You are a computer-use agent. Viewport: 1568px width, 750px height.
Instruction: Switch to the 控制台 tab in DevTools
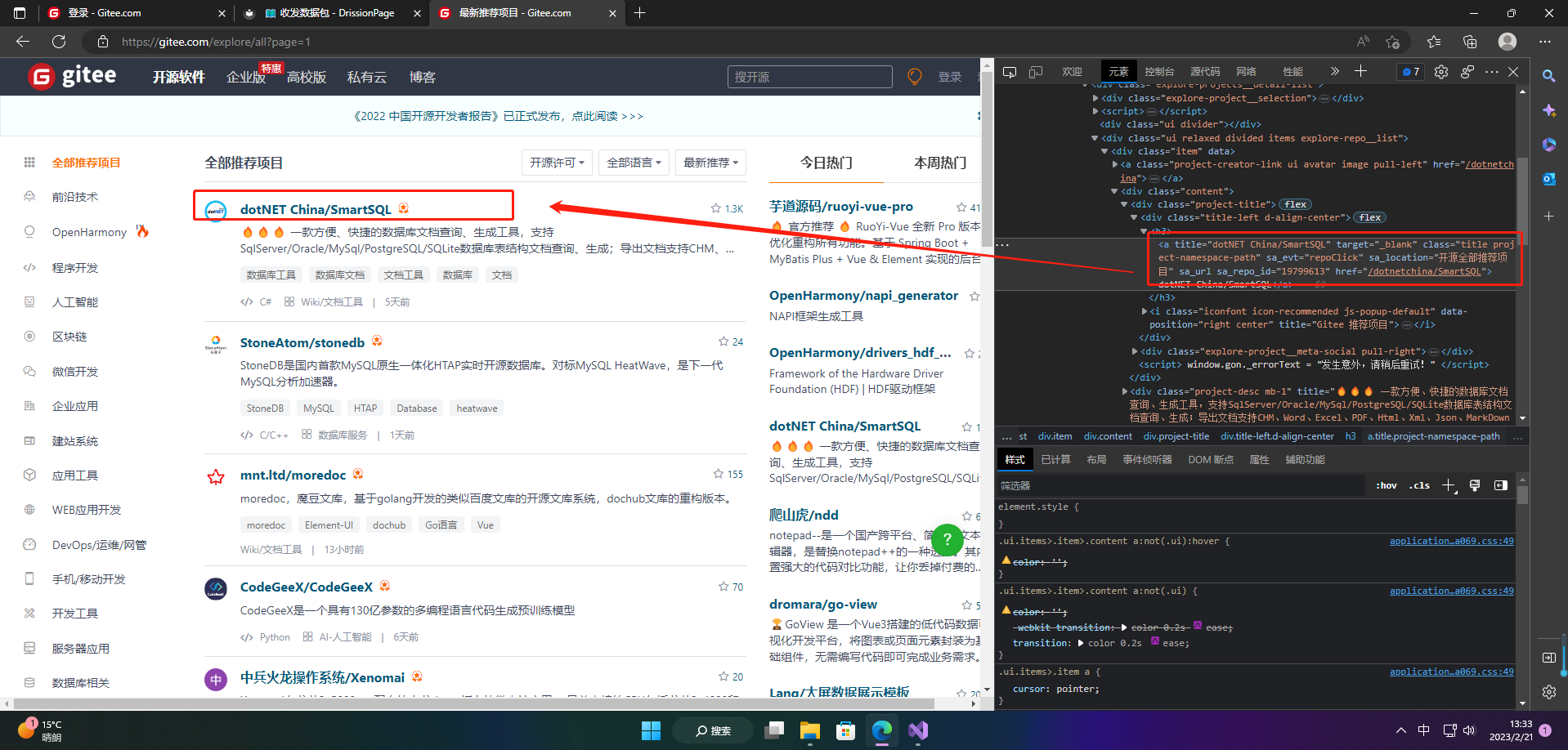(1158, 71)
